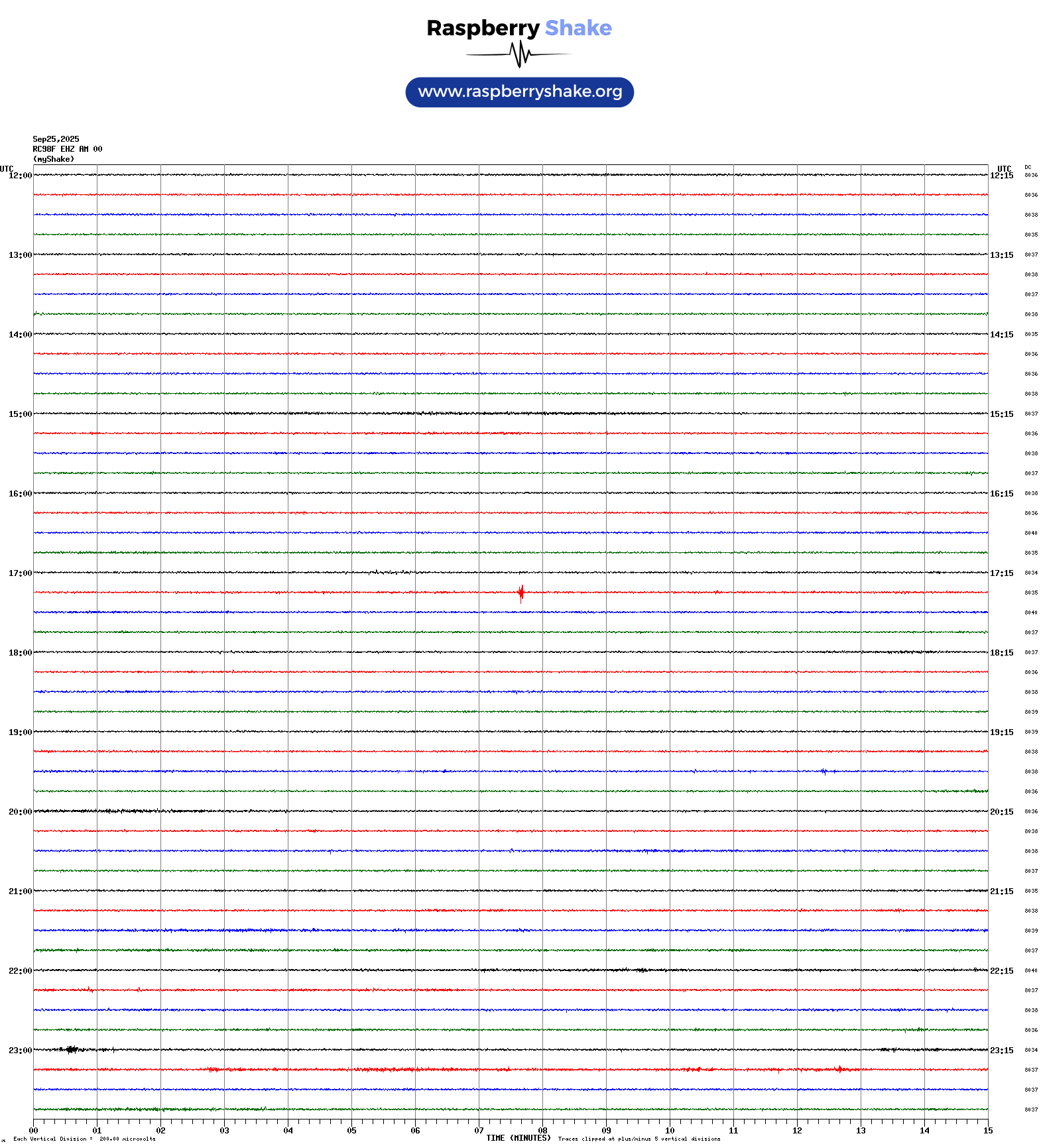The image size is (1041, 1148).
Task: Click the 00 minute tick label on bottom axis
Action: click(x=33, y=1131)
